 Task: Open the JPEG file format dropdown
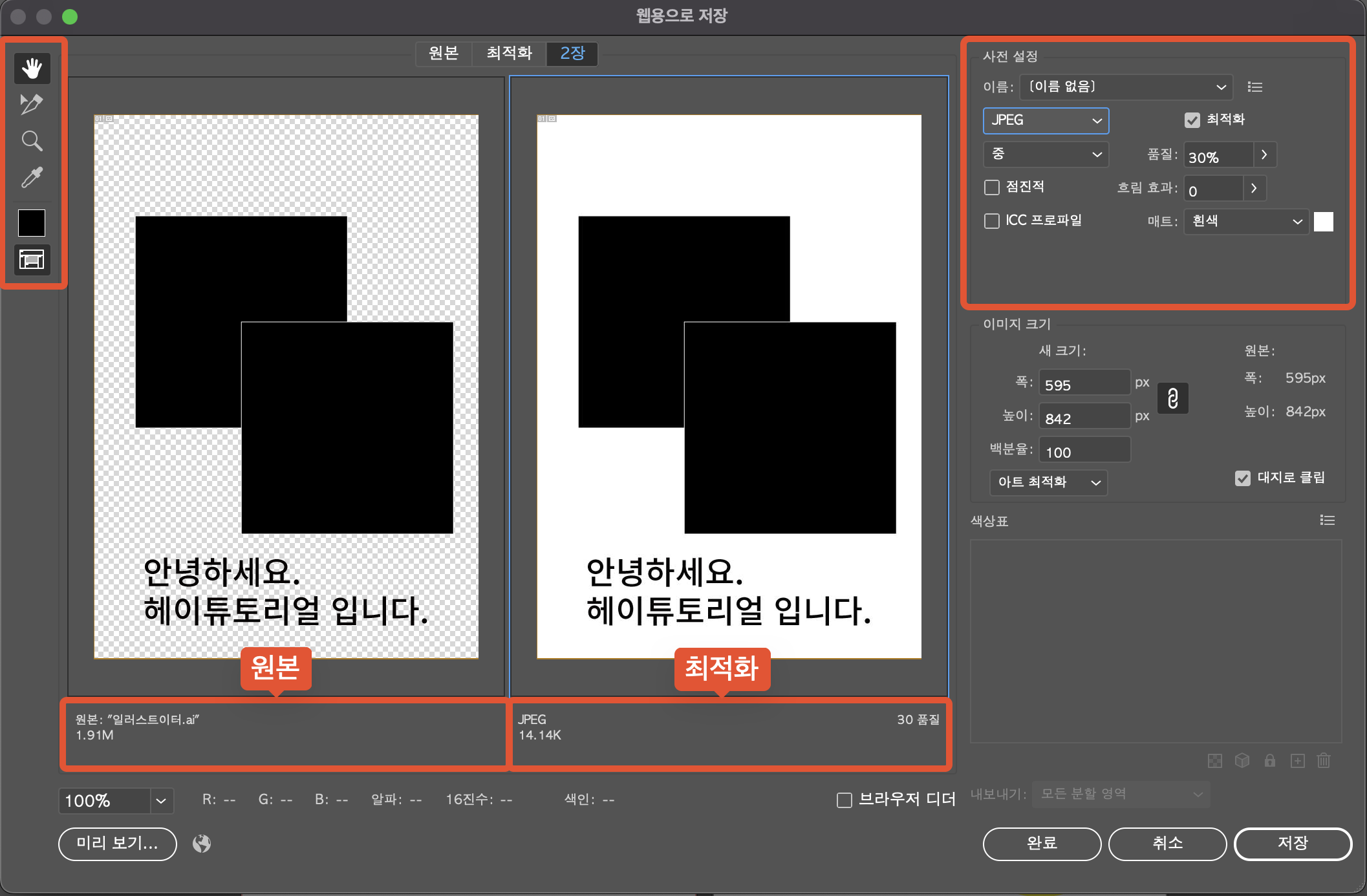(1046, 120)
